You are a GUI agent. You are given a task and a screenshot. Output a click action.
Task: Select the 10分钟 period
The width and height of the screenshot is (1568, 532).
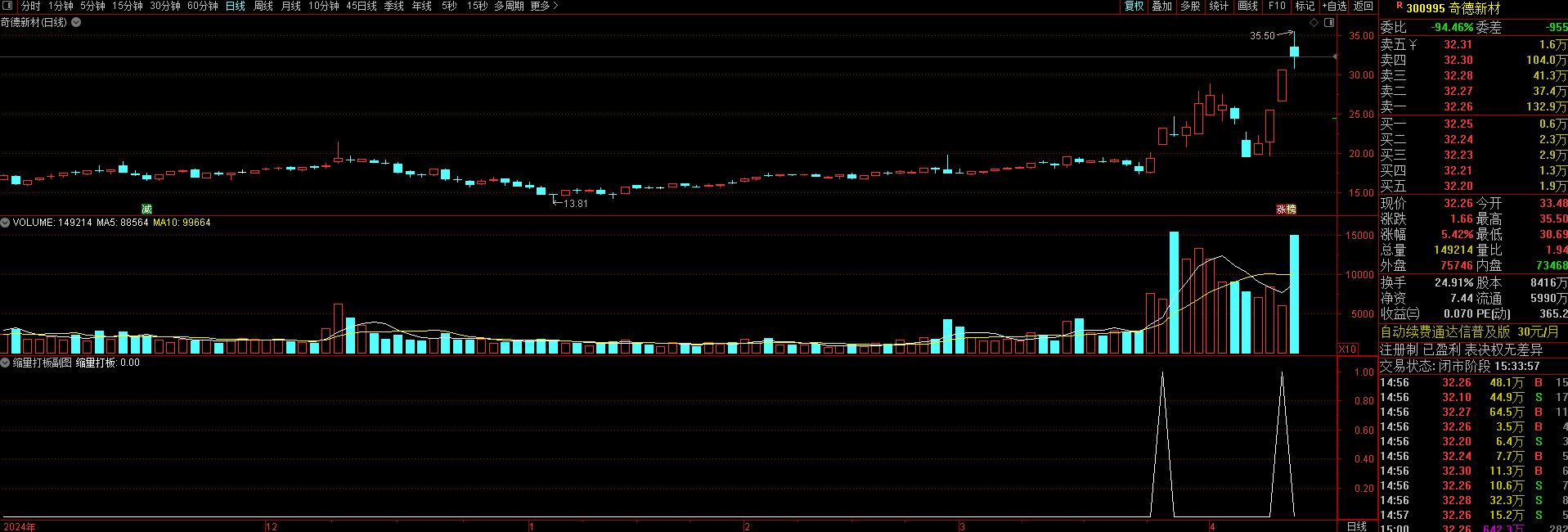[324, 6]
